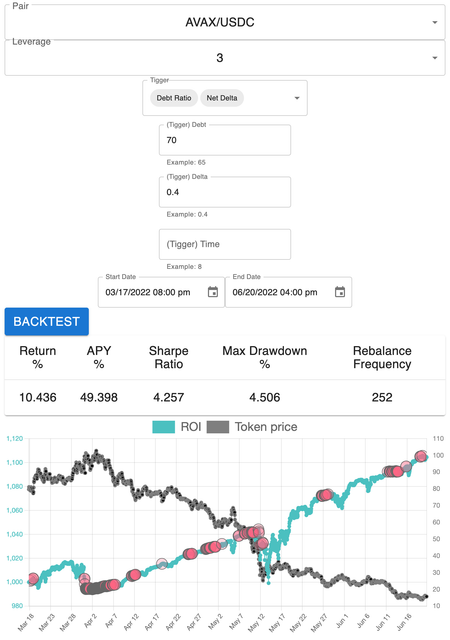
Task: Open the Start Date calendar picker icon
Action: tap(213, 292)
